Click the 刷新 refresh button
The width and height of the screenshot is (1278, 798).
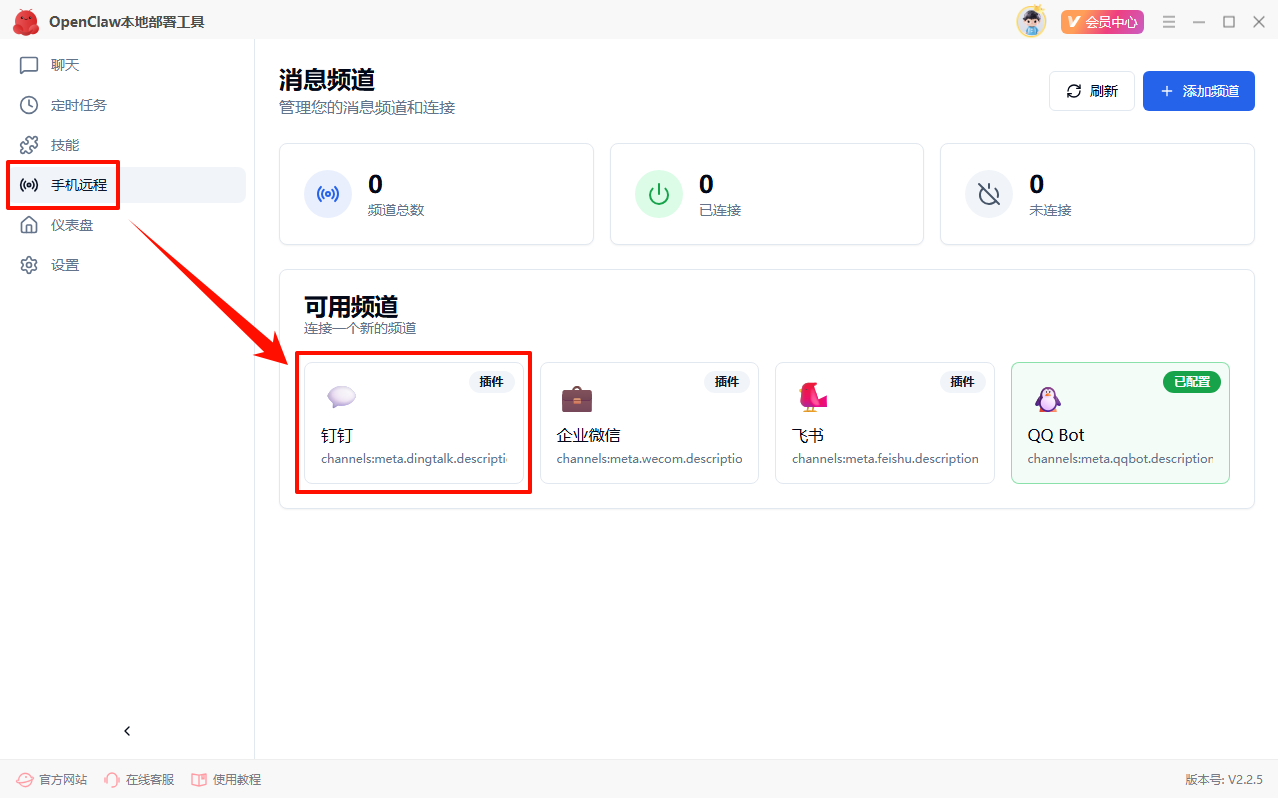(x=1091, y=91)
